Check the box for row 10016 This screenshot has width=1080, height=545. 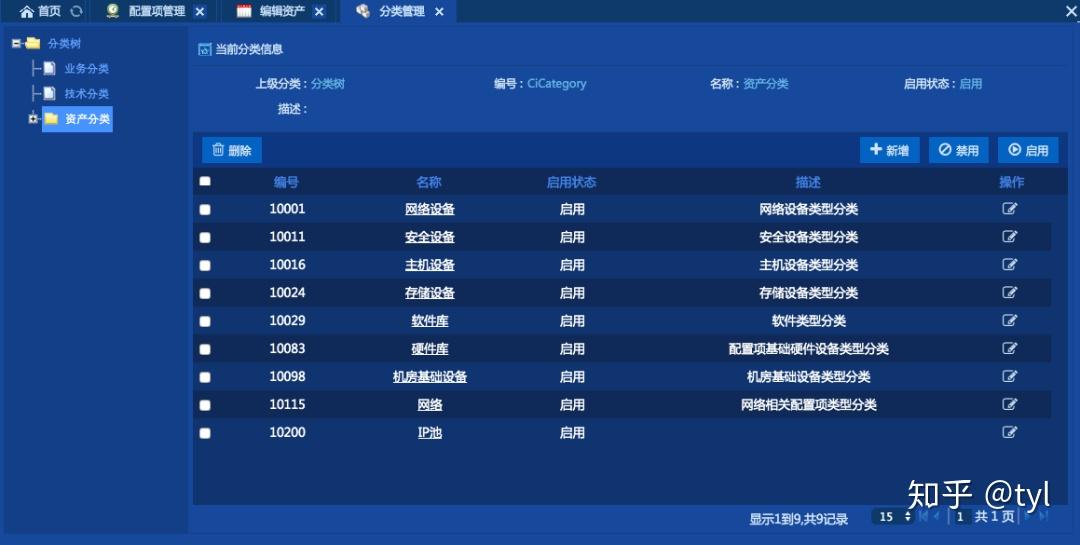(205, 265)
